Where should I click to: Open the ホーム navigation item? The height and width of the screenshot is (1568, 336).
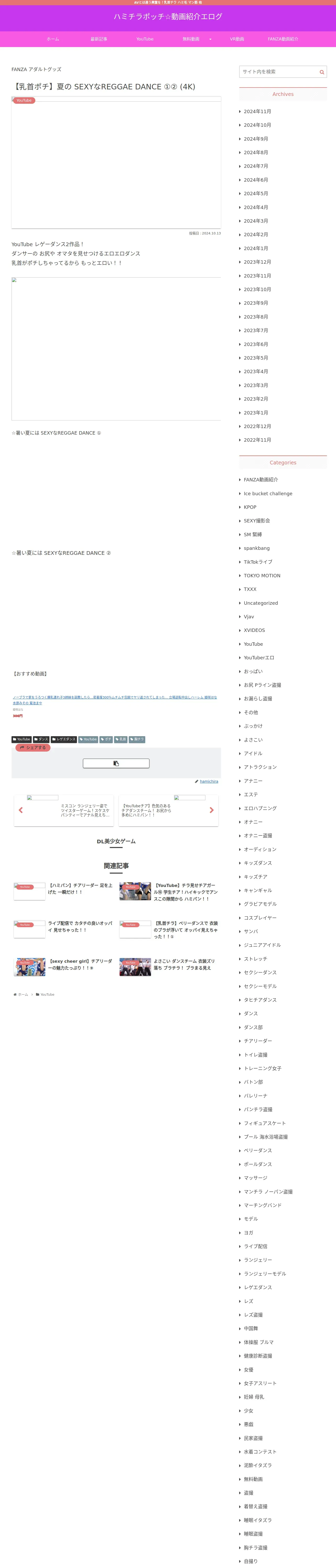pos(53,39)
